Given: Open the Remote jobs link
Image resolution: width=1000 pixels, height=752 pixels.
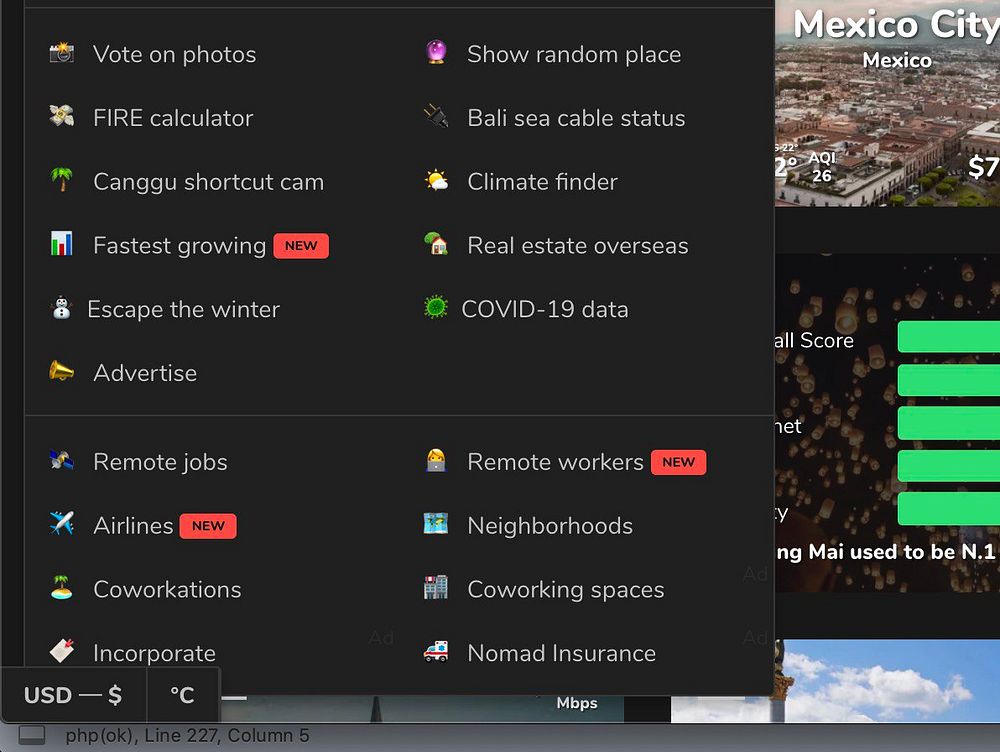Looking at the screenshot, I should point(160,462).
